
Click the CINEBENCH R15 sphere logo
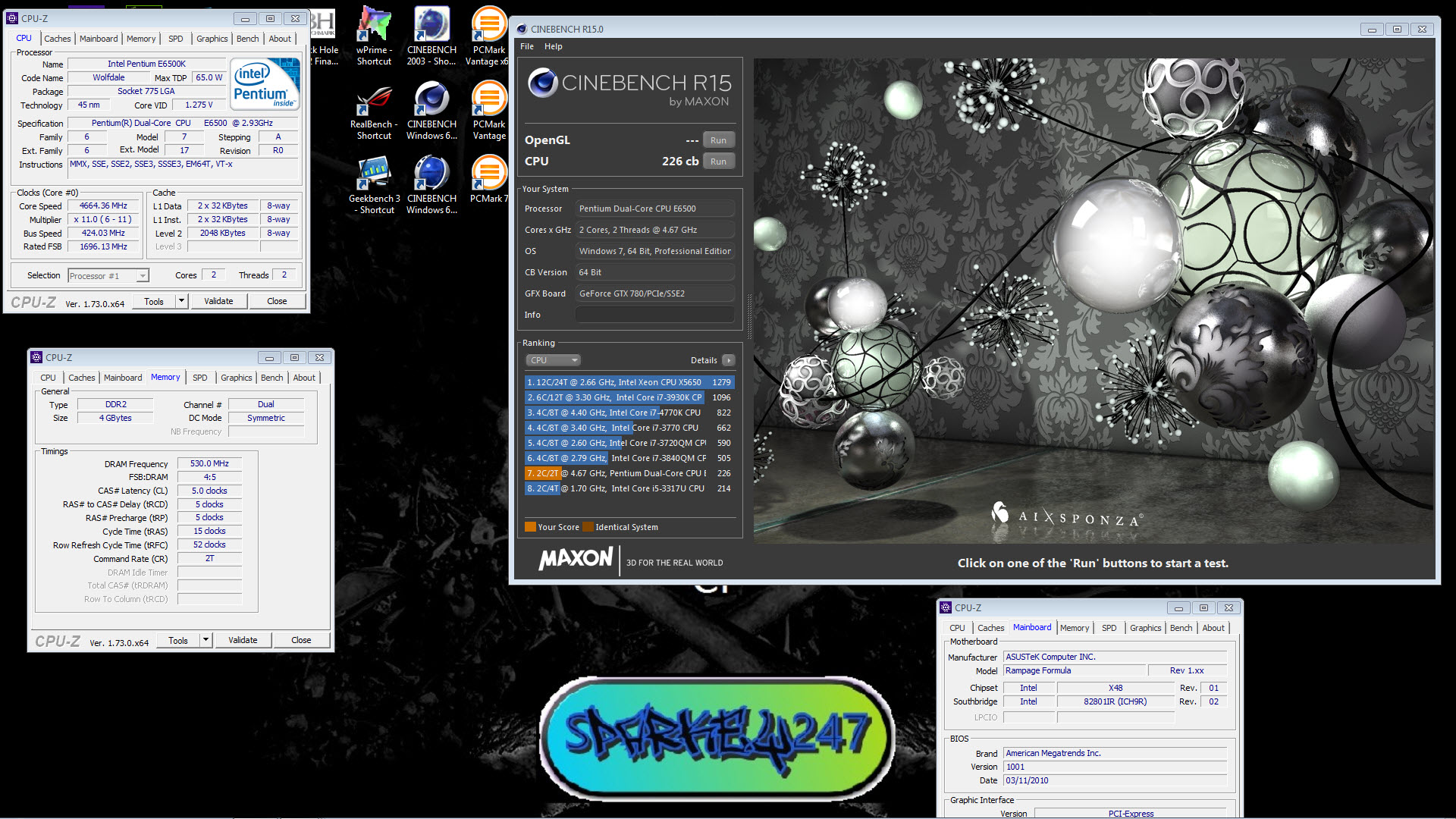(x=543, y=83)
